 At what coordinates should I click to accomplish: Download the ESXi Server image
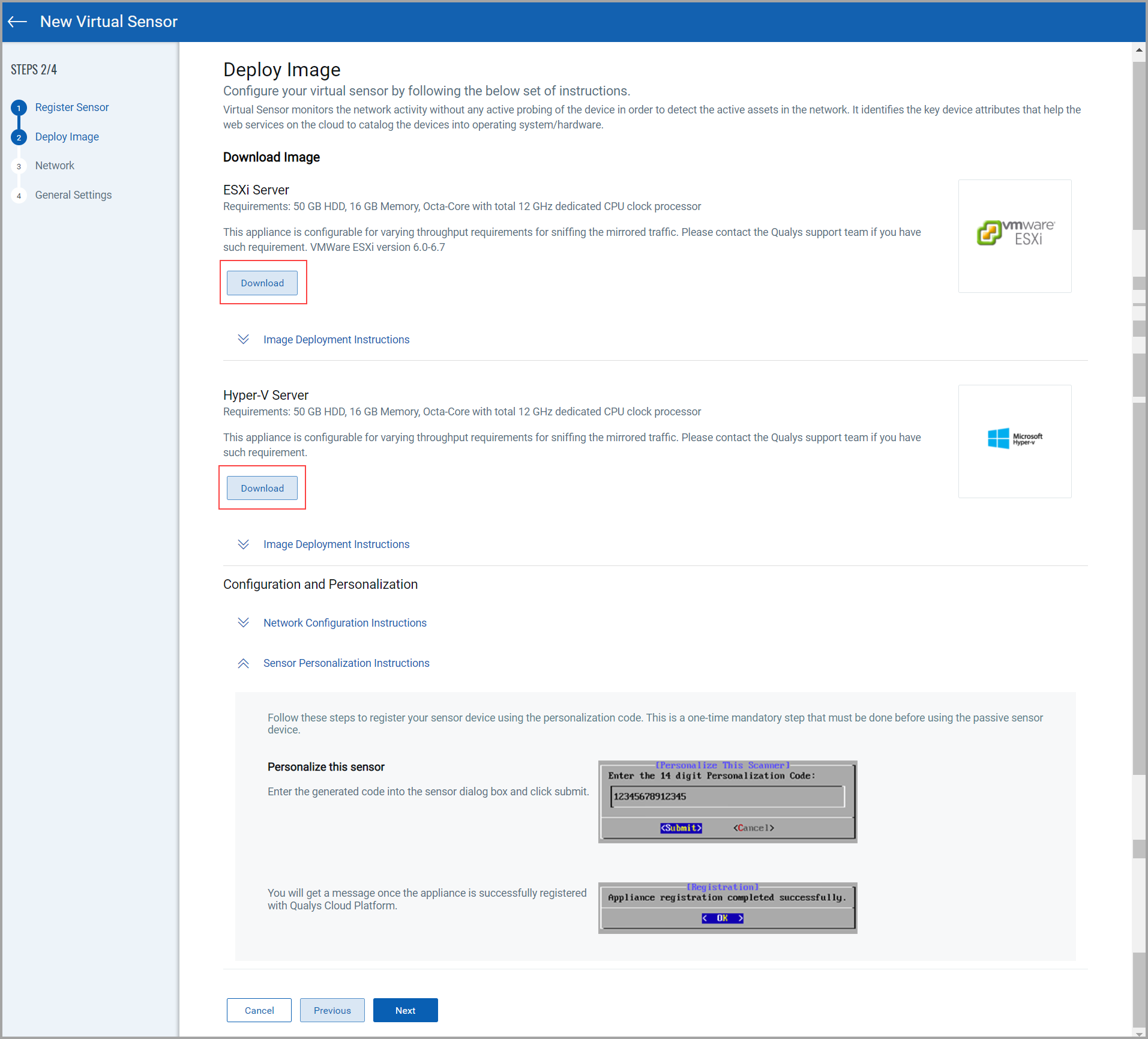point(262,283)
